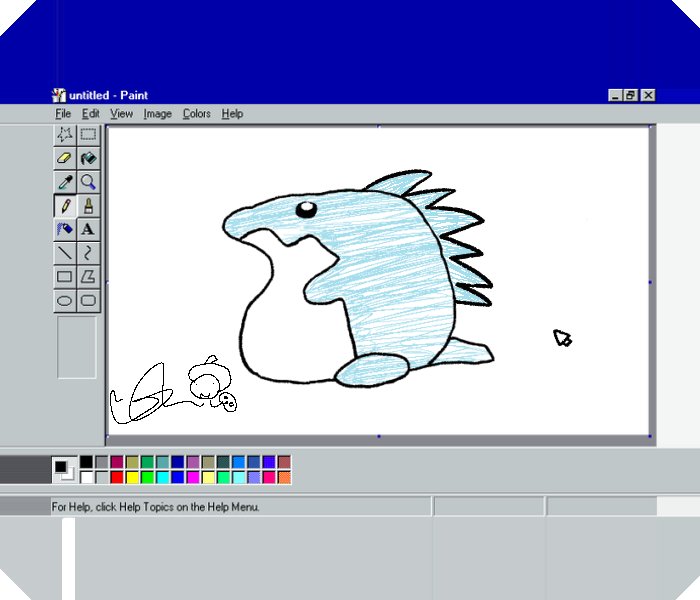Select the Curve tool
This screenshot has width=700, height=600.
(88, 253)
